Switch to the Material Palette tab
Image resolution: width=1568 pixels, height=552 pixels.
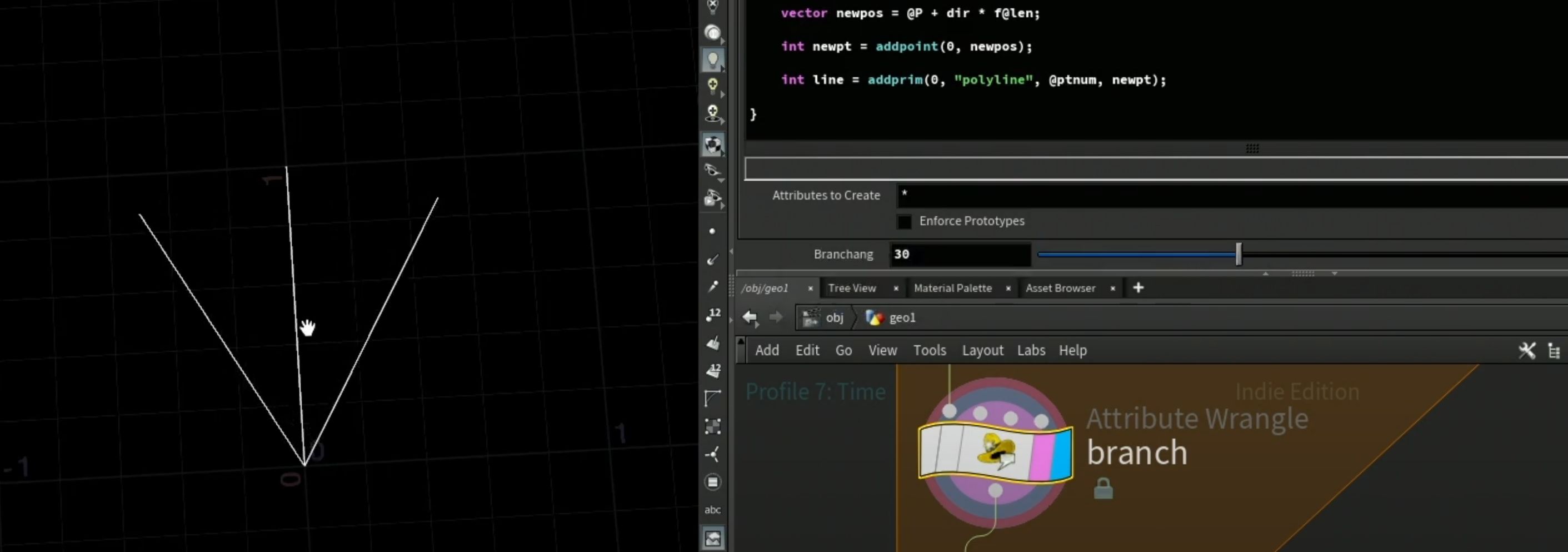pos(952,288)
